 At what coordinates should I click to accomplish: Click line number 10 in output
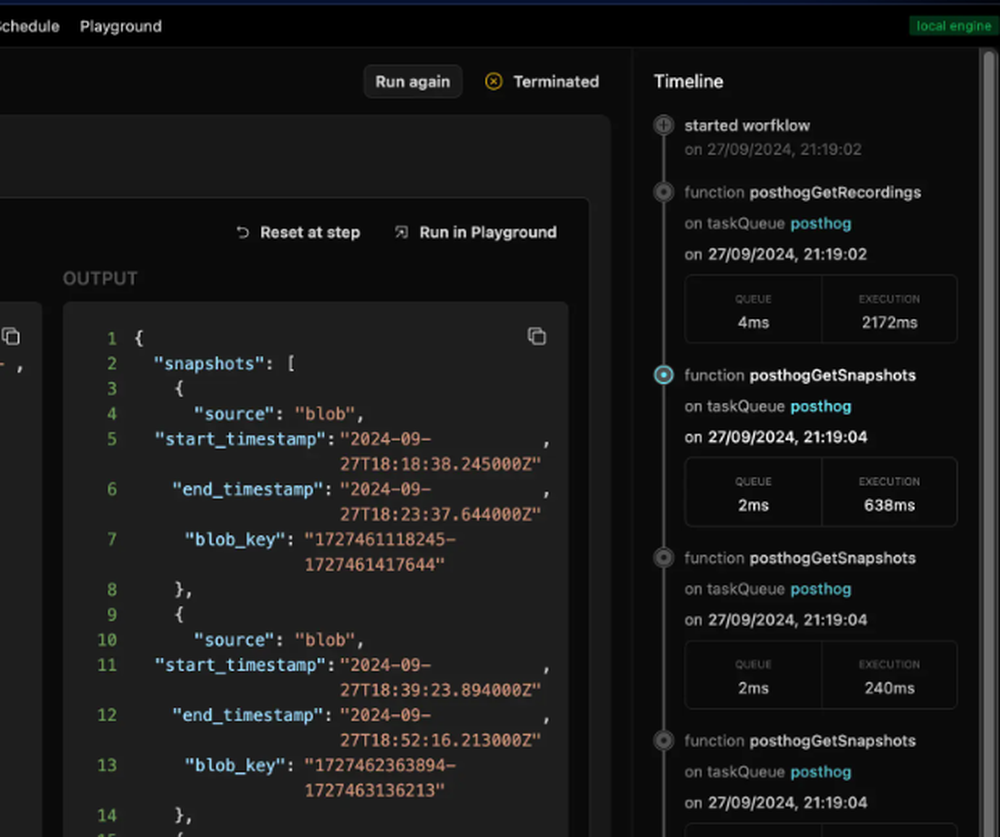coord(107,640)
